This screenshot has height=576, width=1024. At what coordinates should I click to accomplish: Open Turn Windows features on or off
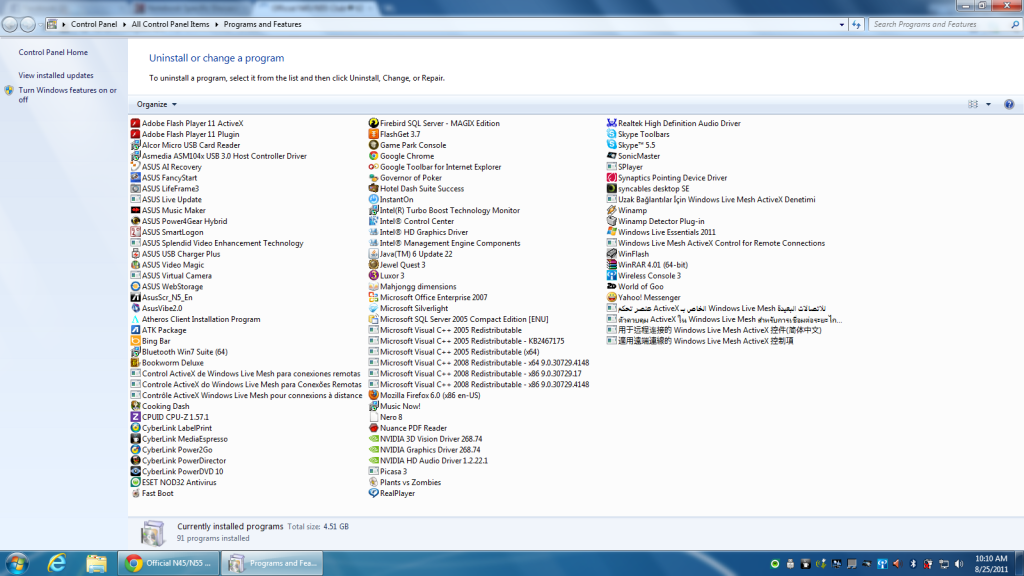pyautogui.click(x=67, y=95)
